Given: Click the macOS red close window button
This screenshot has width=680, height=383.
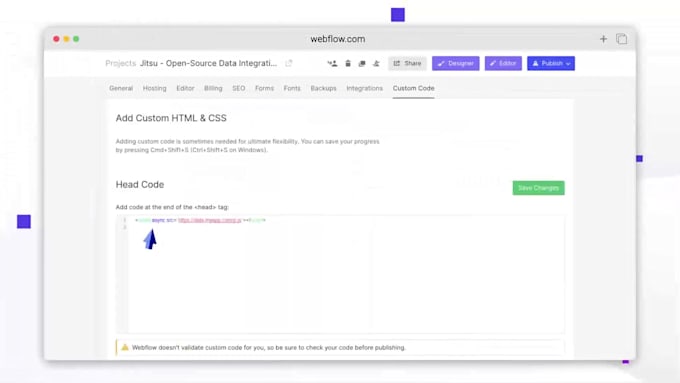Looking at the screenshot, I should click(x=56, y=39).
